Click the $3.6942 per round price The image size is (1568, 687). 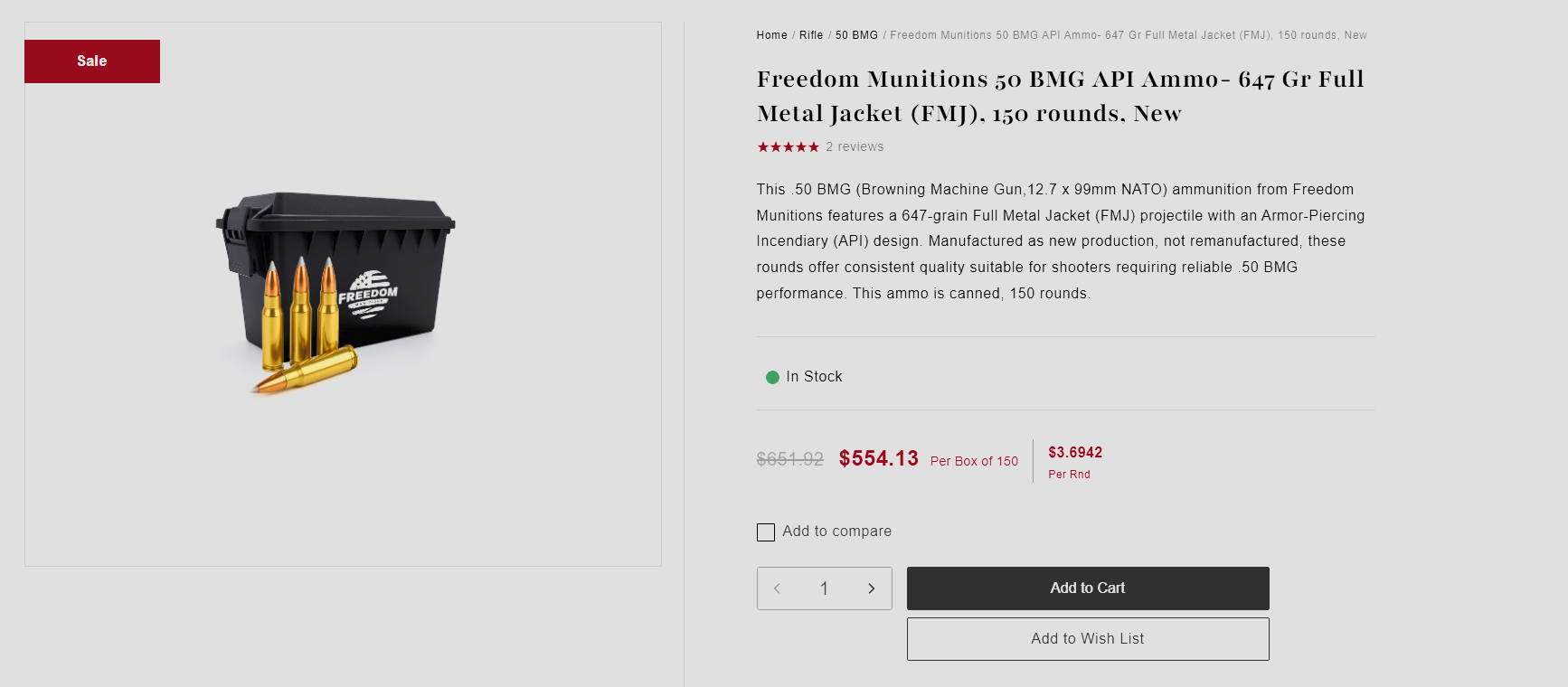[x=1075, y=453]
